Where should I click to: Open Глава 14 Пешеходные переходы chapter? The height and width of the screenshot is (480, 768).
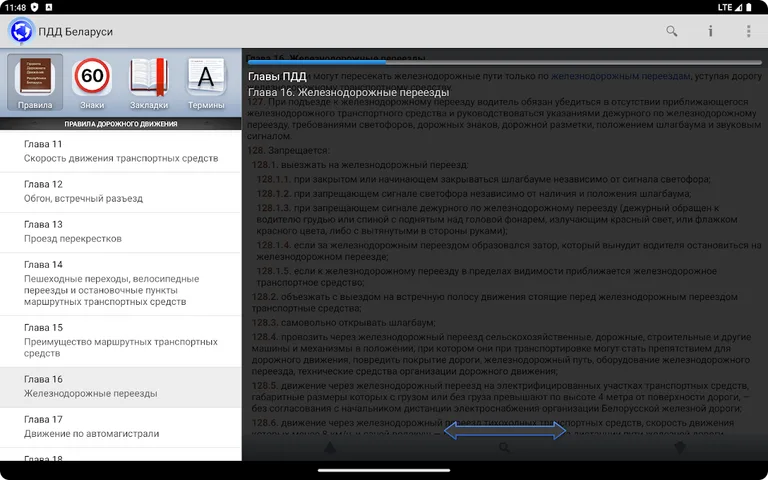[x=120, y=284]
